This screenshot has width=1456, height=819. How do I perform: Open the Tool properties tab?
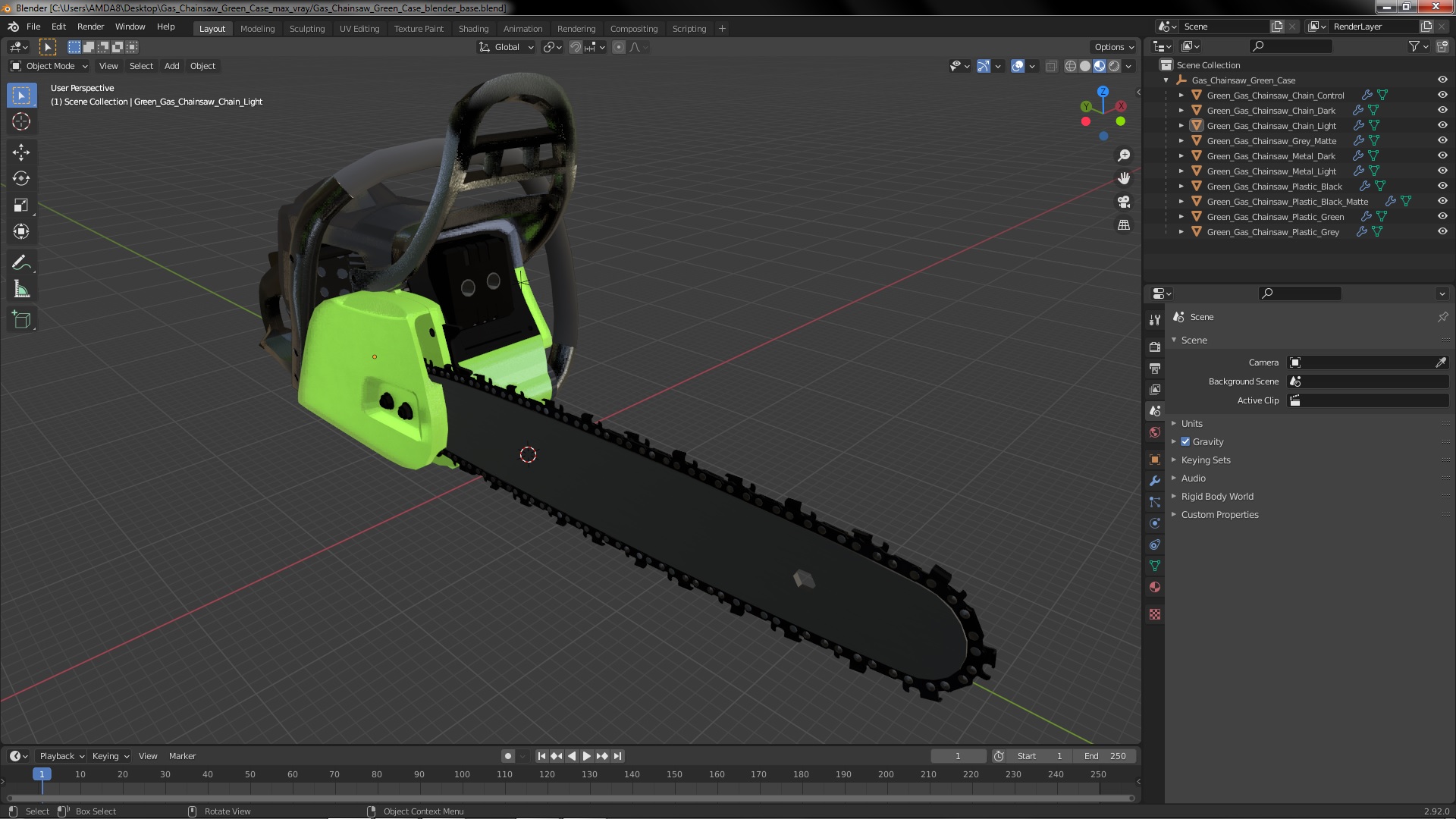coord(1155,320)
